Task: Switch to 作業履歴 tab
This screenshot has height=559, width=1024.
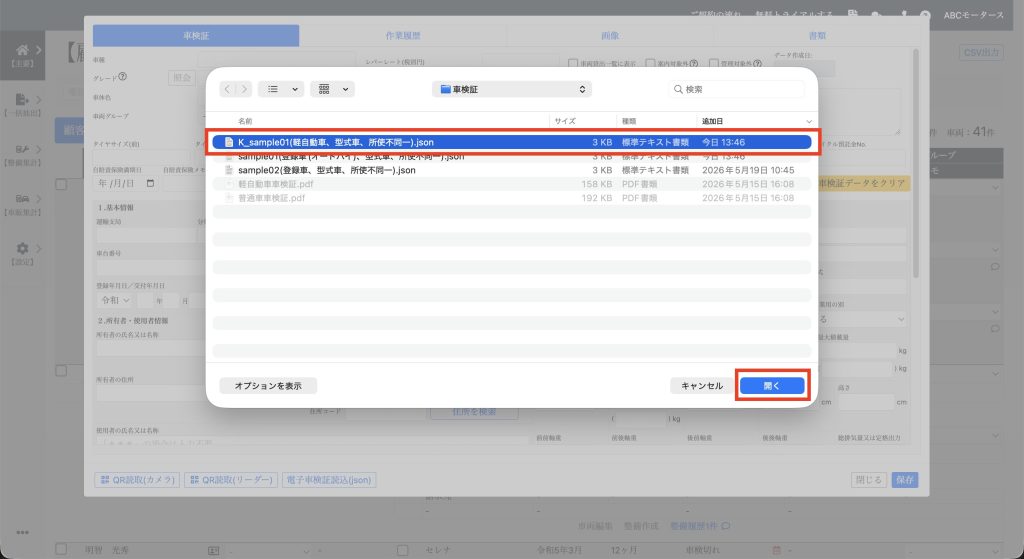Action: (x=403, y=36)
